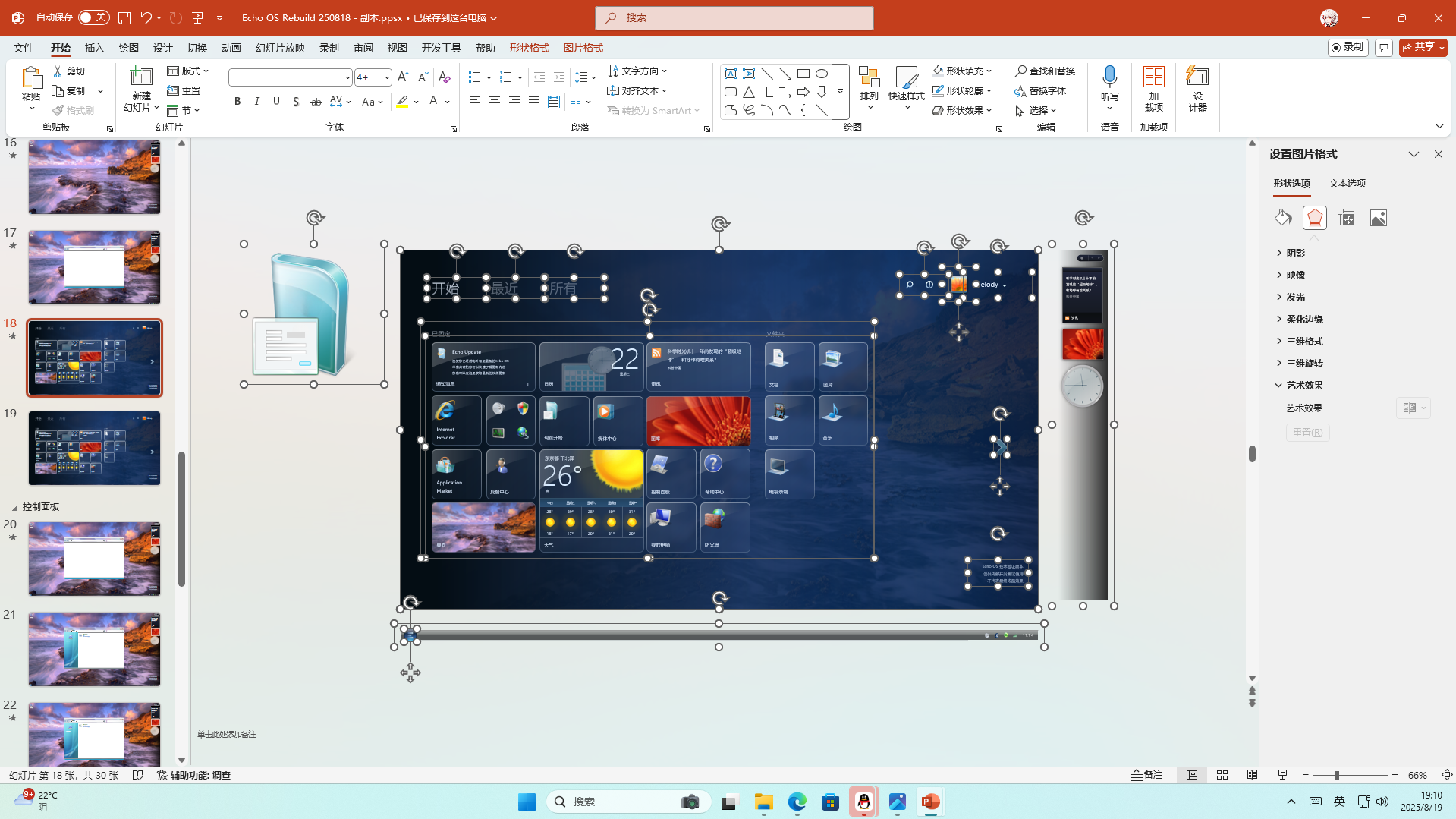
Task: Open the Picture icon in format pane
Action: [1378, 219]
